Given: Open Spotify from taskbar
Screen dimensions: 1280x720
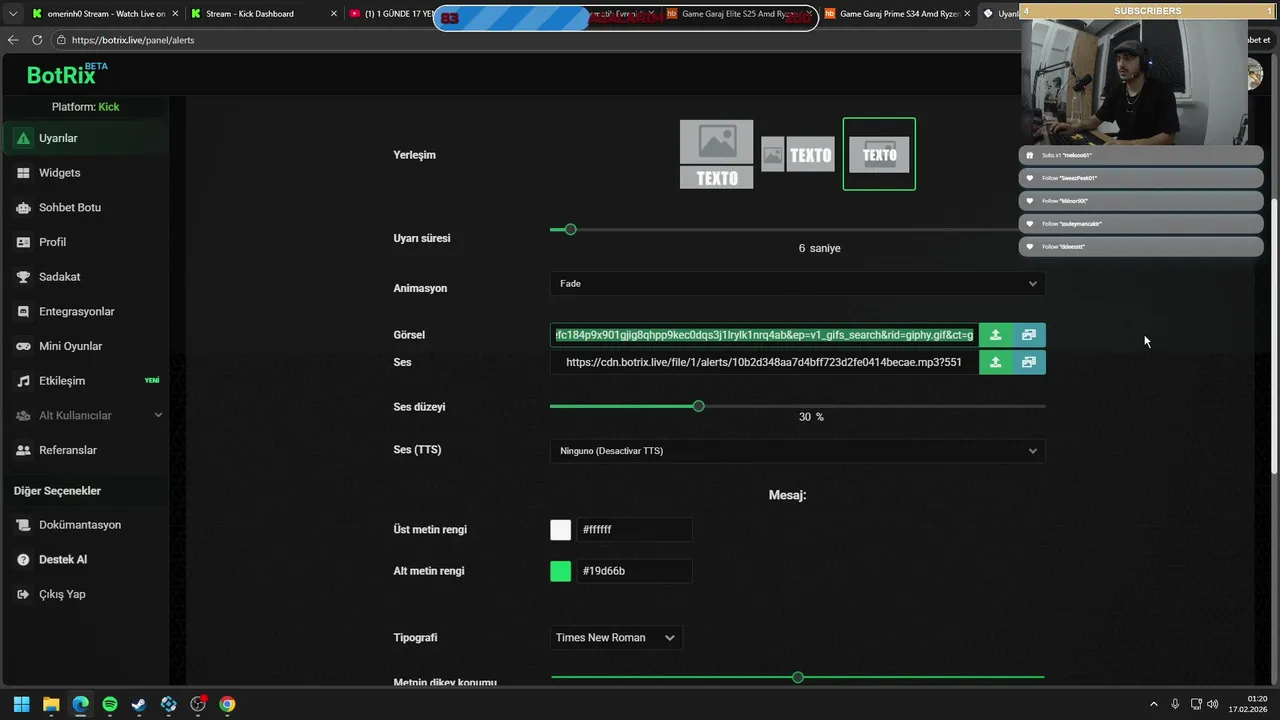Looking at the screenshot, I should pyautogui.click(x=110, y=704).
